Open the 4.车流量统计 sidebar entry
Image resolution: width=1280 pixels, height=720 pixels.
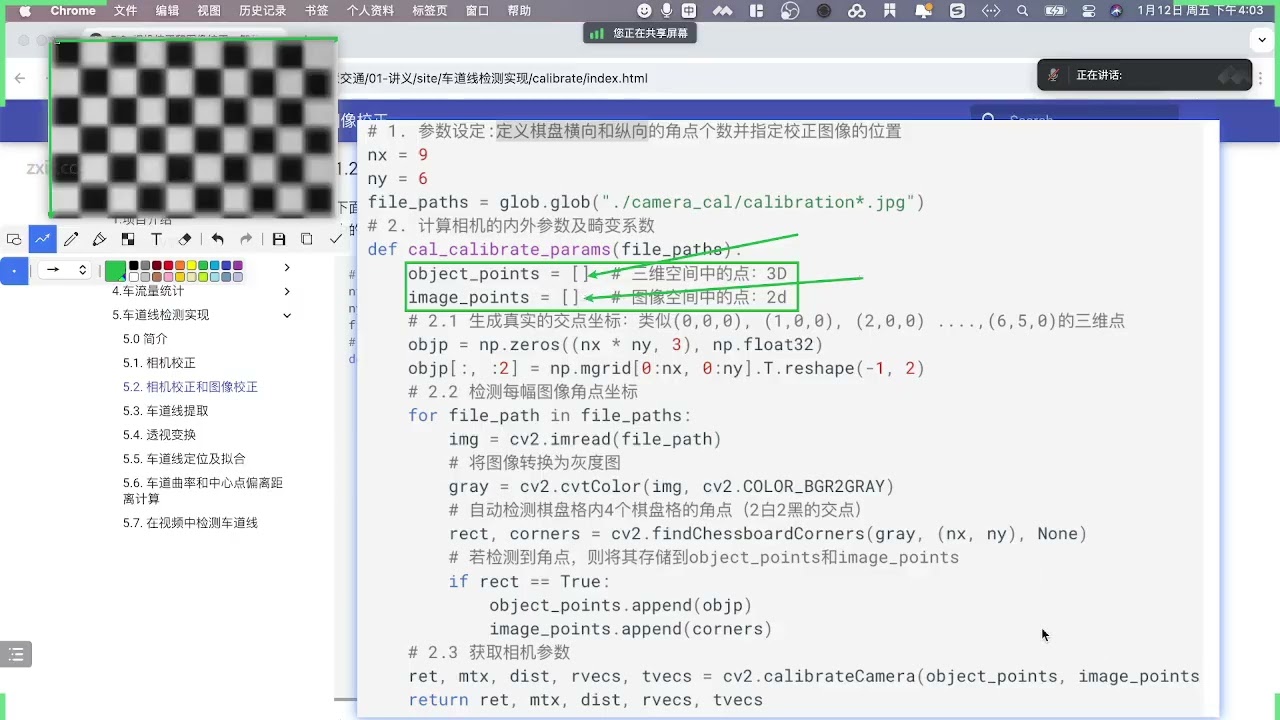tap(148, 291)
